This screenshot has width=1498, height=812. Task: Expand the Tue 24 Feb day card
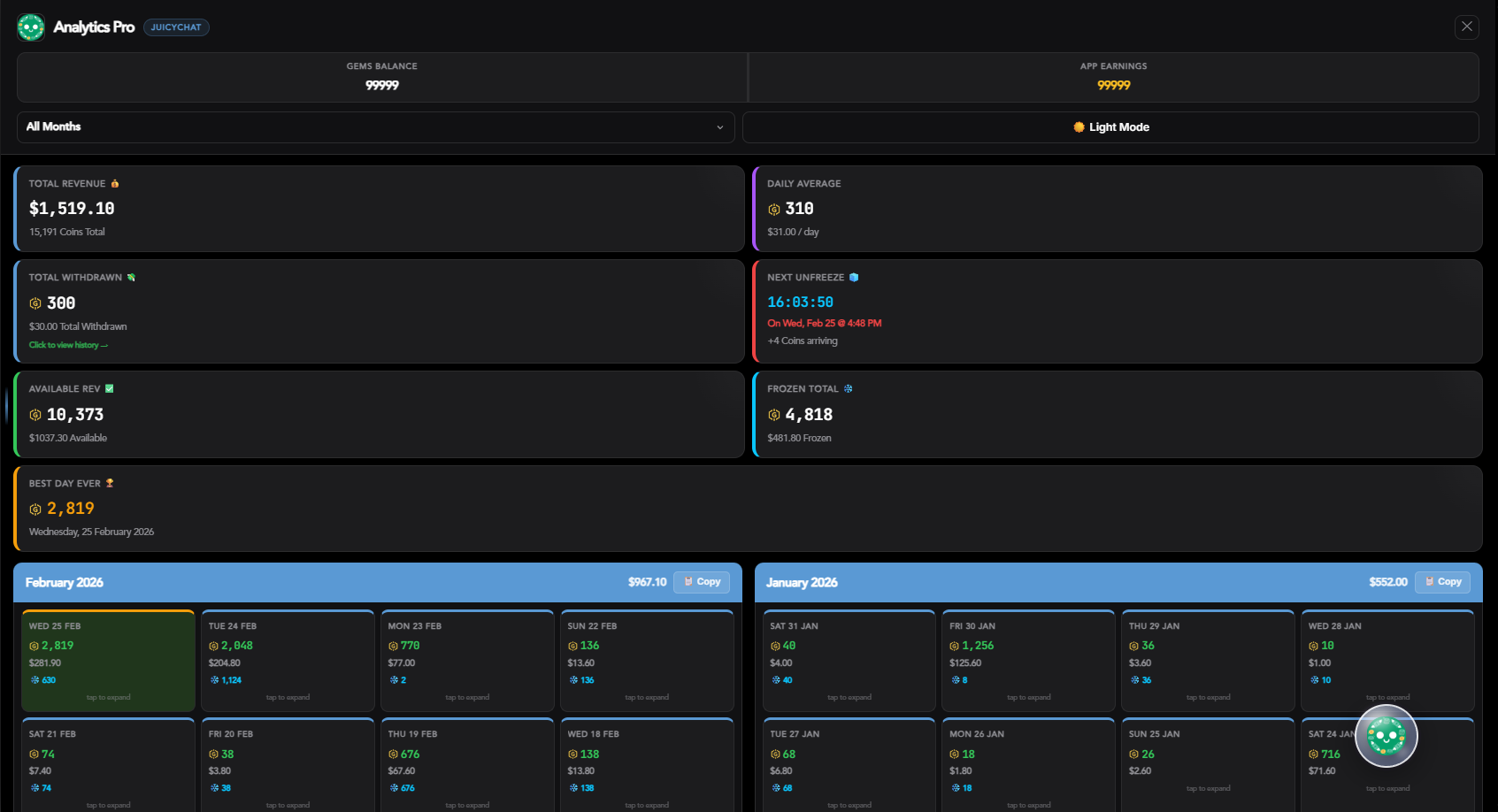tap(288, 661)
